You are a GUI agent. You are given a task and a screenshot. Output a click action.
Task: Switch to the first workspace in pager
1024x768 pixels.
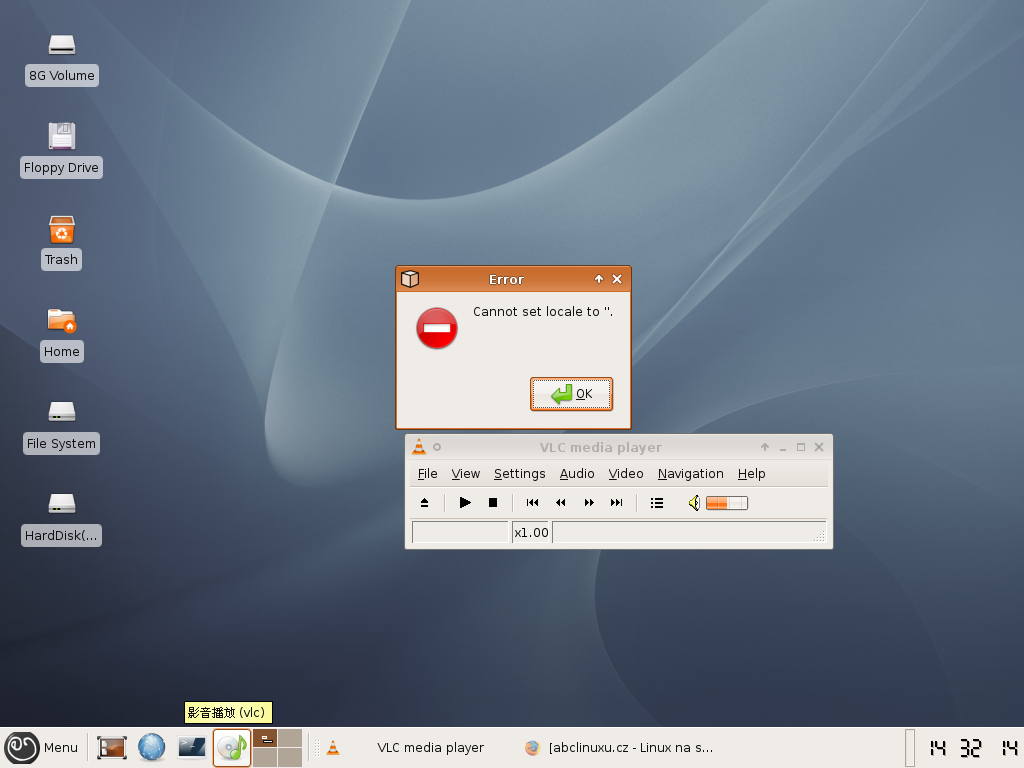click(x=265, y=739)
